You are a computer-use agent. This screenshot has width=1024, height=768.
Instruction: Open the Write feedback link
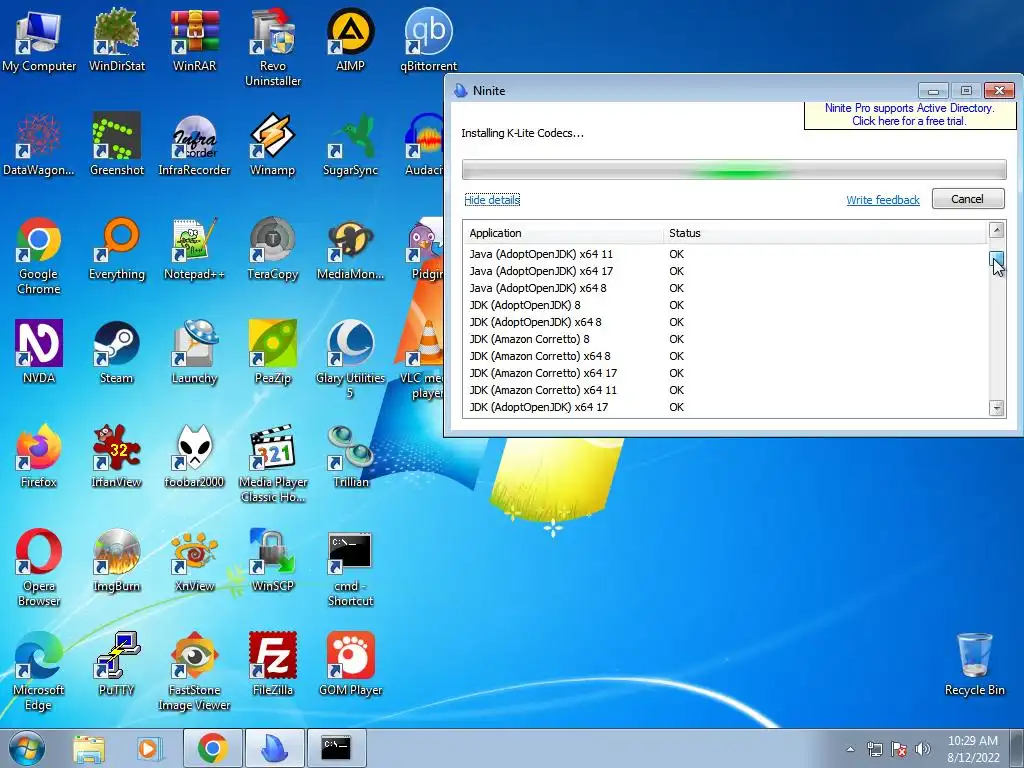point(882,200)
